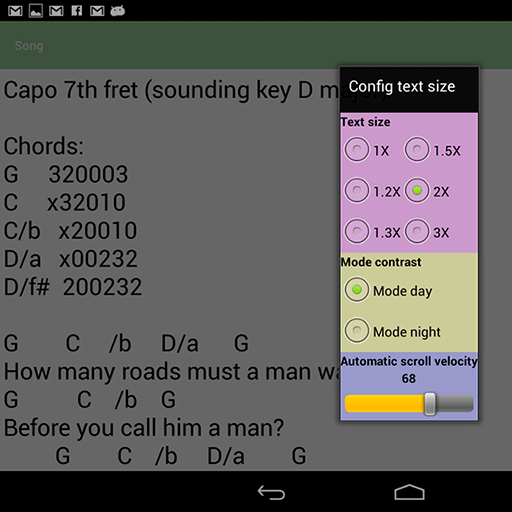The height and width of the screenshot is (512, 512).
Task: Click the Text size section label
Action: [x=365, y=122]
